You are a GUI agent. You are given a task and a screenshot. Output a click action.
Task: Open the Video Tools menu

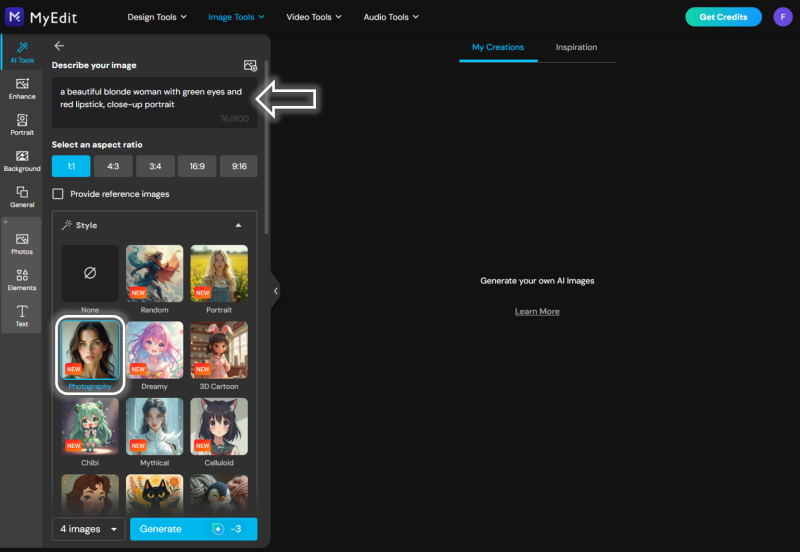click(x=314, y=17)
